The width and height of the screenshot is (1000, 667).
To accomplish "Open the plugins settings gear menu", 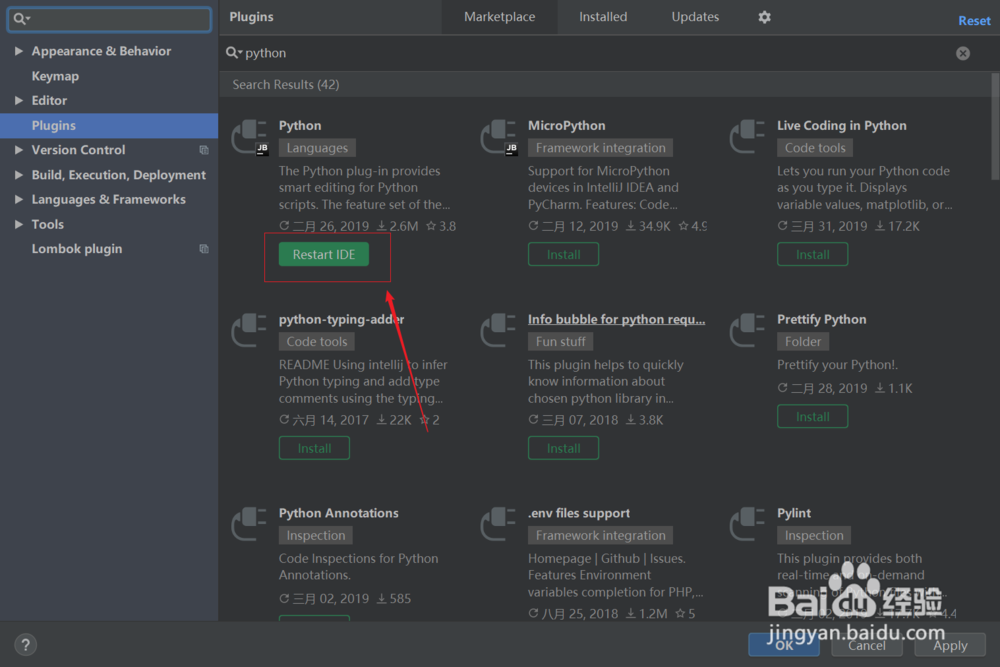I will coord(764,17).
